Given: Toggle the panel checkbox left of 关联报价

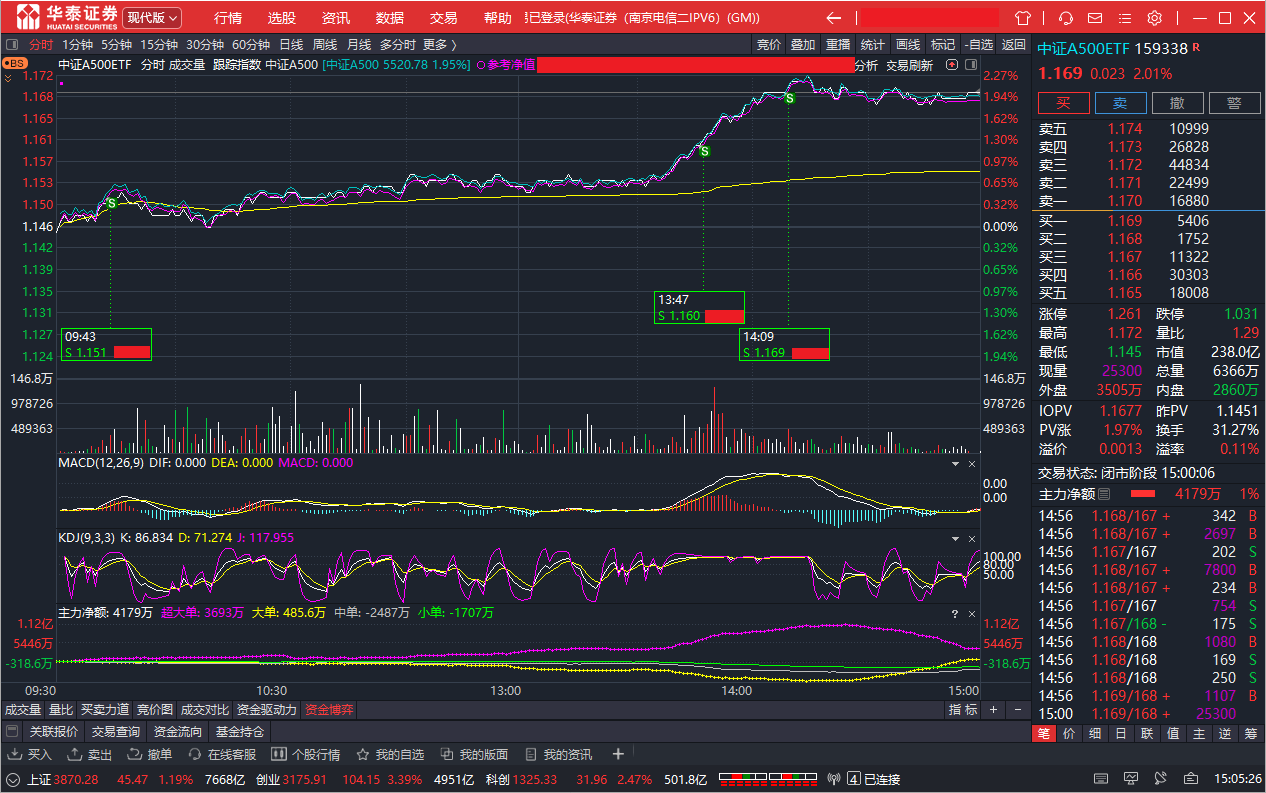Looking at the screenshot, I should [12, 732].
